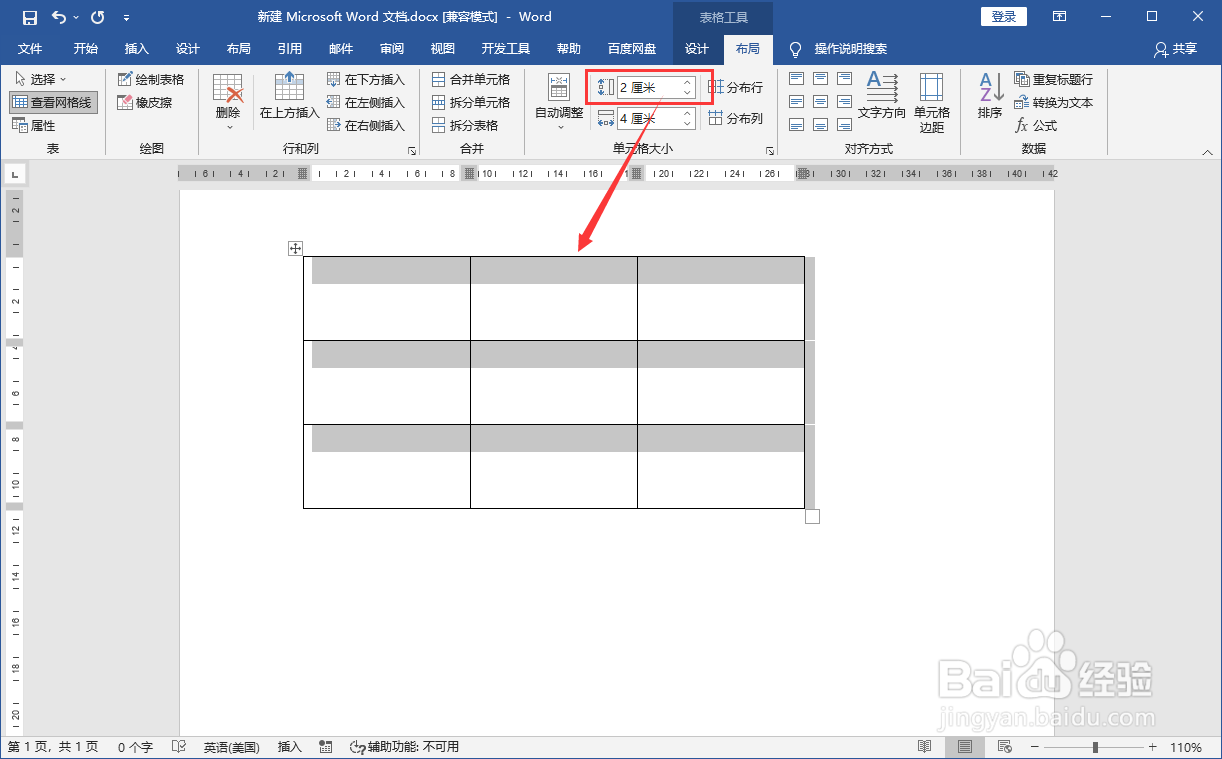Redo using the repeat arrow icon
1222x759 pixels.
tap(97, 17)
